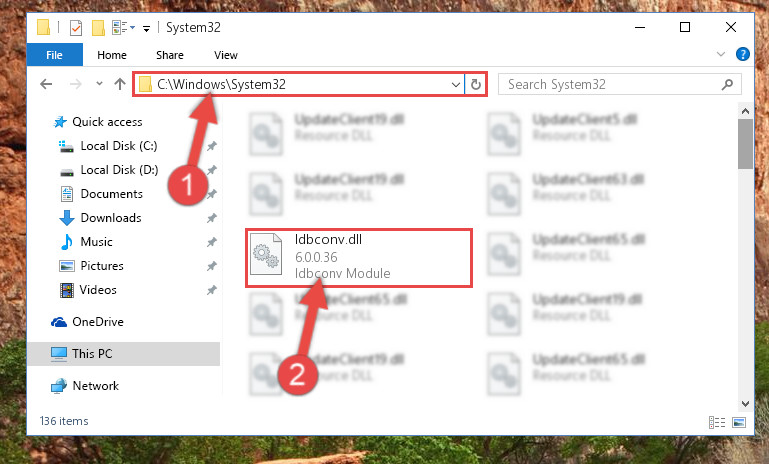This screenshot has width=769, height=464.
Task: Open the File menu
Action: click(x=54, y=55)
